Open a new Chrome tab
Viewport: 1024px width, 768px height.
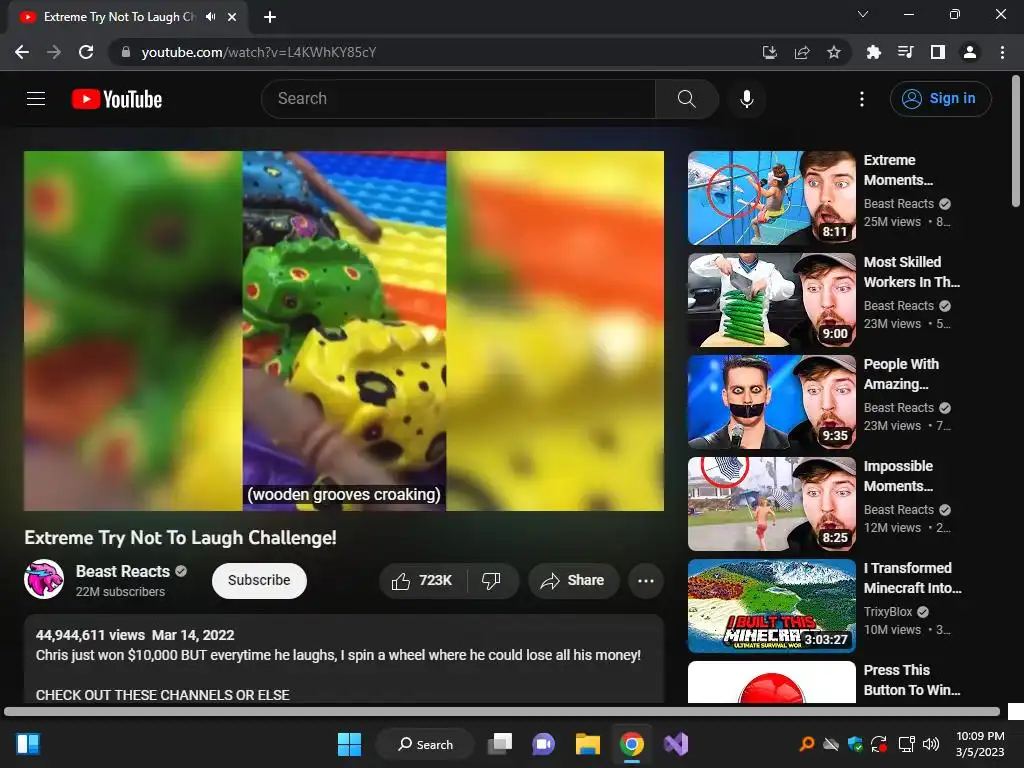(x=270, y=17)
